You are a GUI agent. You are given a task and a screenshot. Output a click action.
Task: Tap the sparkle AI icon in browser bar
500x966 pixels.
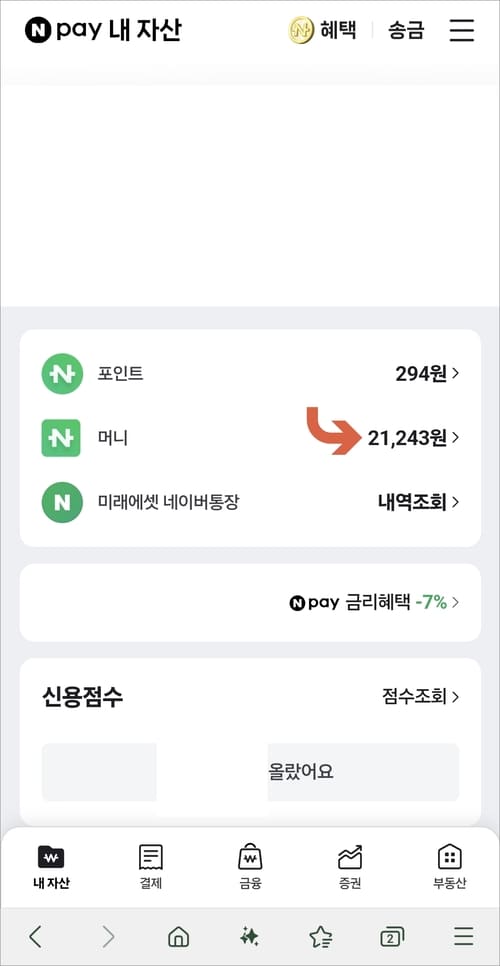[249, 936]
